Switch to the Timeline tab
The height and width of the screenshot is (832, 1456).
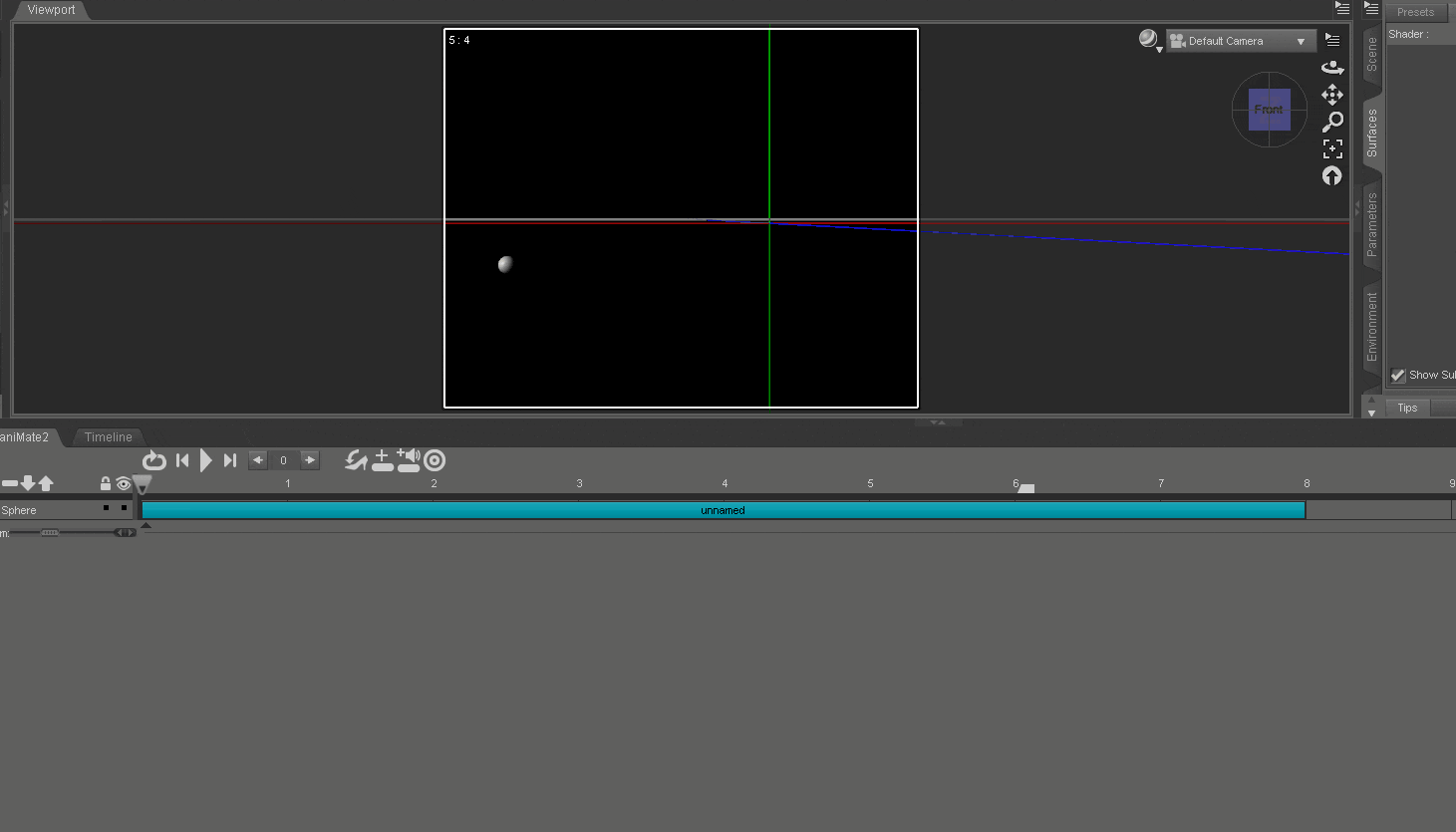click(108, 436)
